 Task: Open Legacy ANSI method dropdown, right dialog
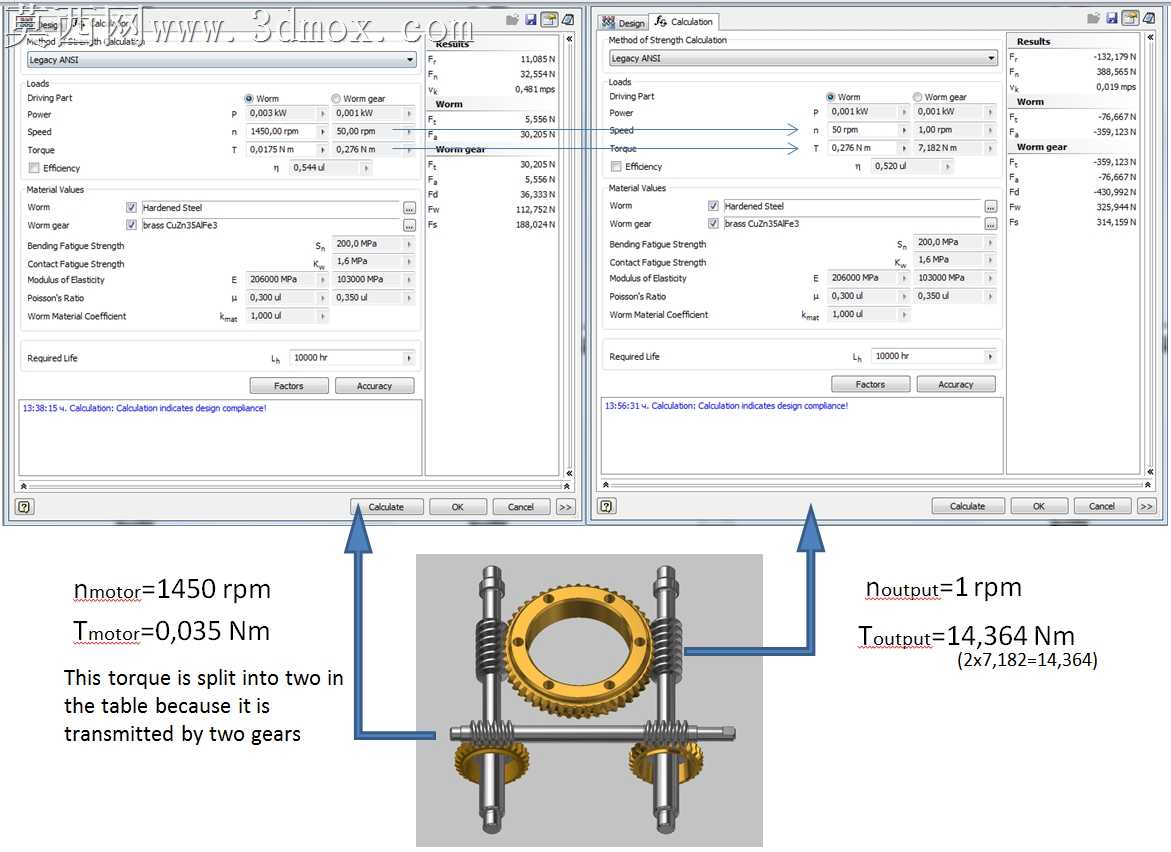992,58
